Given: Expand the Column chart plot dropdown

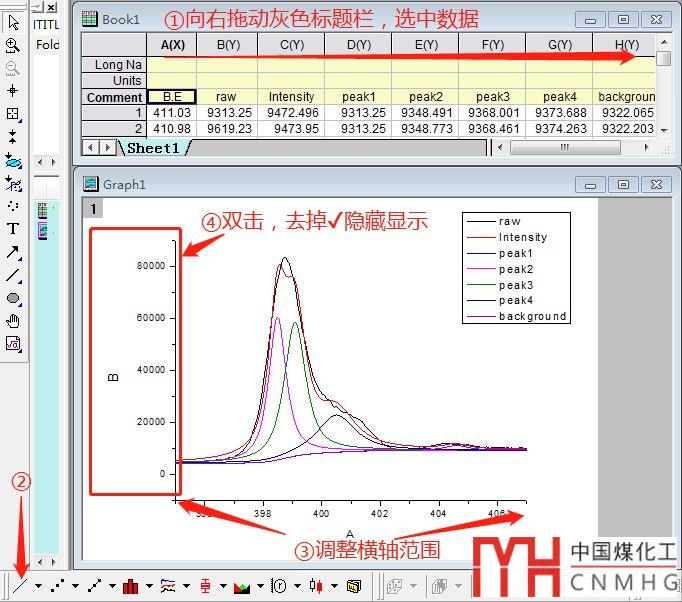Looking at the screenshot, I should coord(148,586).
